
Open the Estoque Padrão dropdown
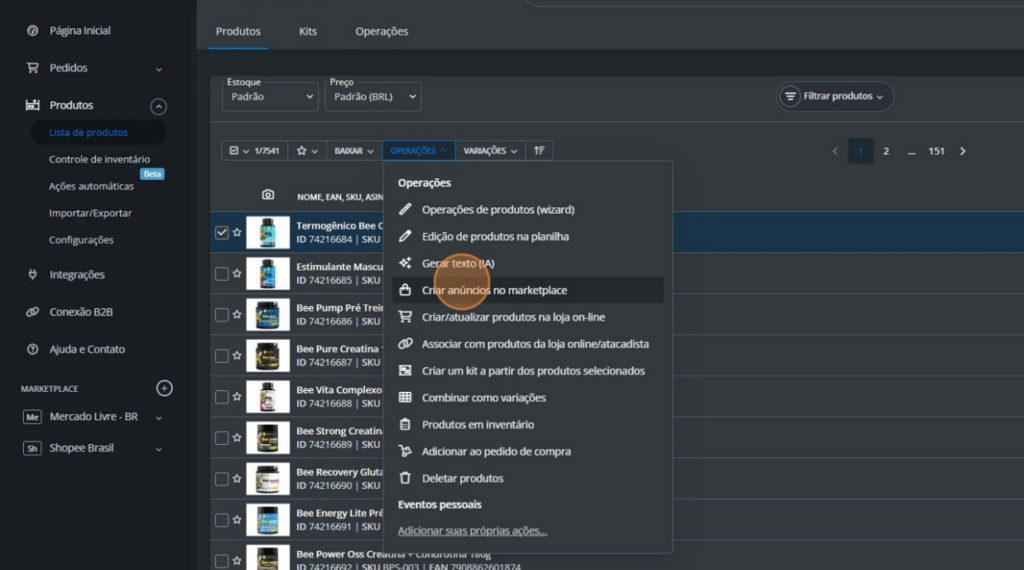(x=270, y=97)
